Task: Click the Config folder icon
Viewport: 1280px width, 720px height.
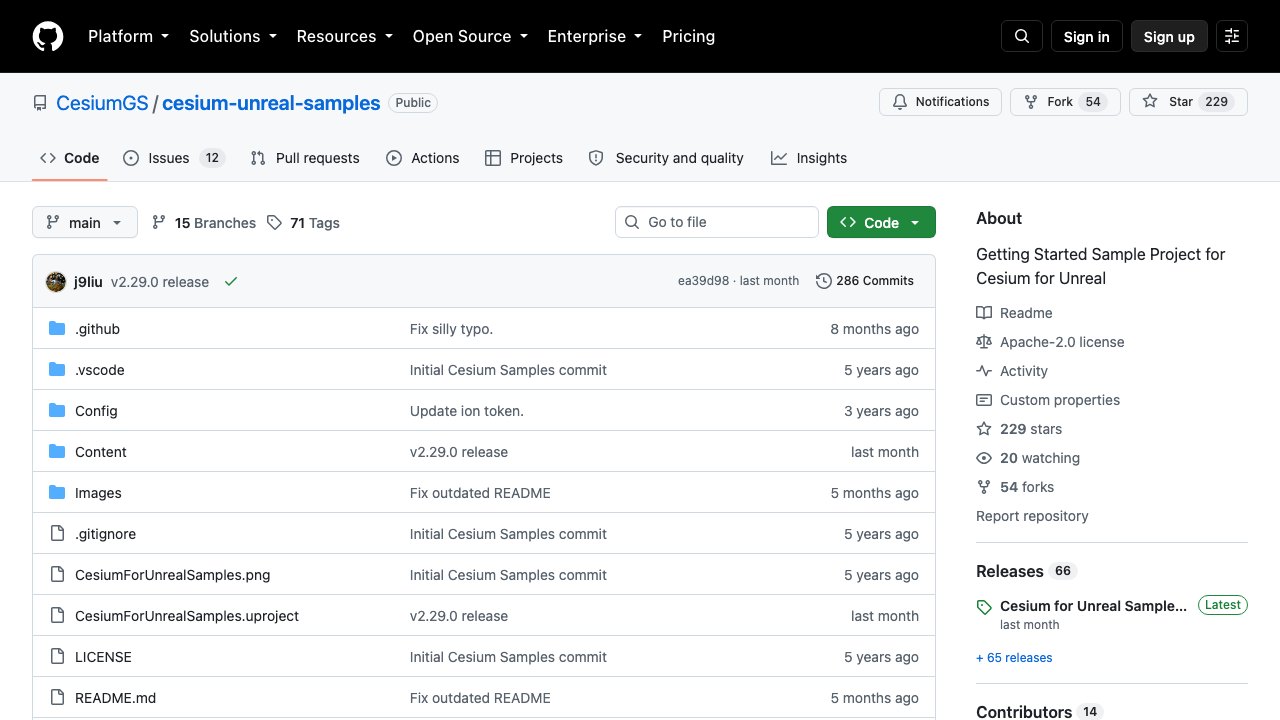Action: (57, 411)
